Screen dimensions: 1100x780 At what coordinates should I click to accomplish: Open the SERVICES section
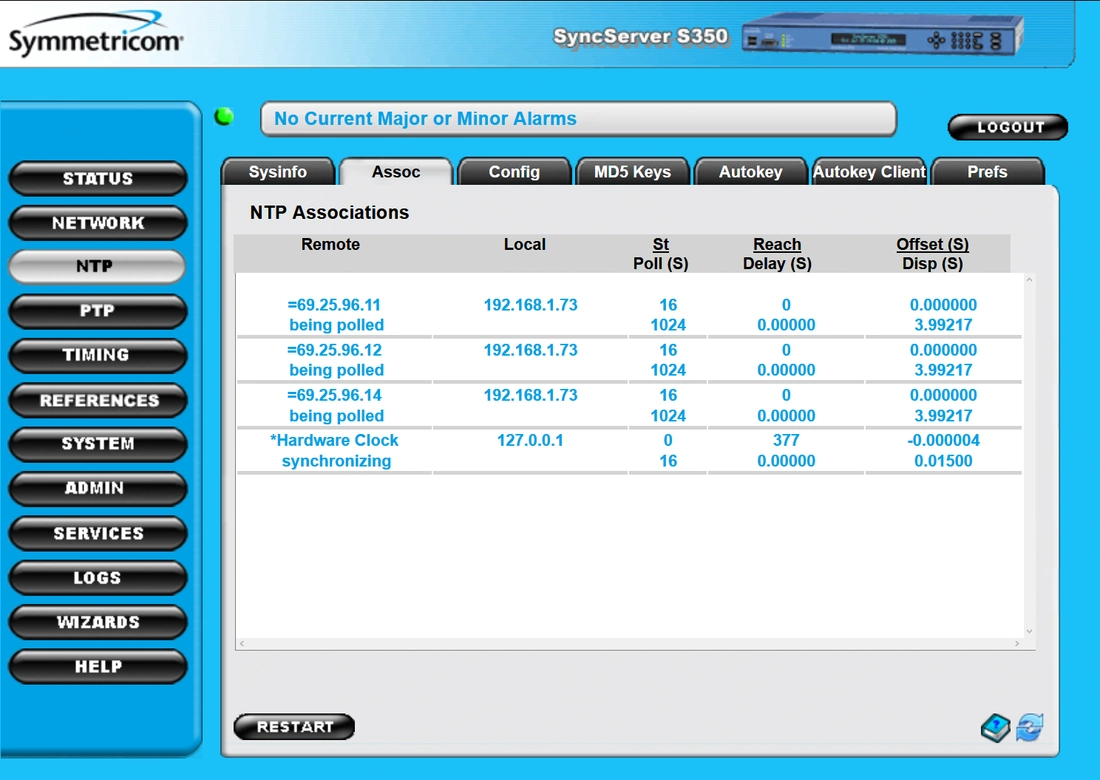coord(98,533)
